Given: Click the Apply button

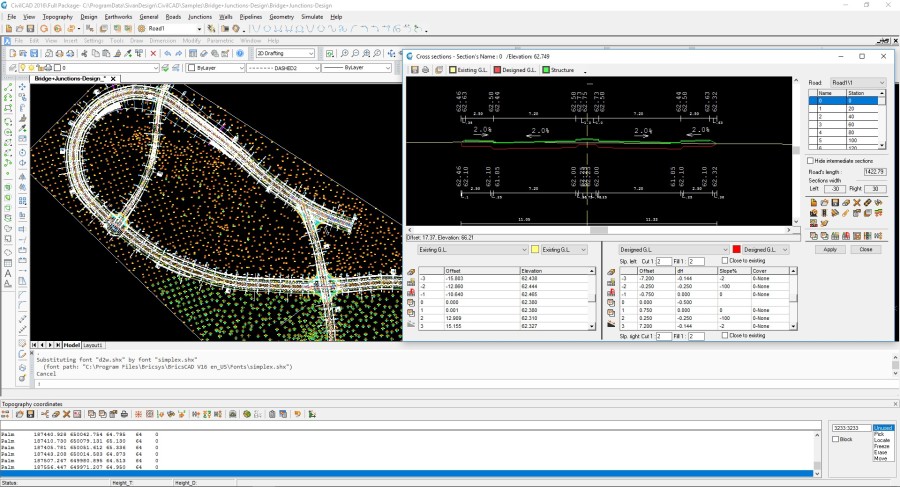Looking at the screenshot, I should (x=829, y=249).
